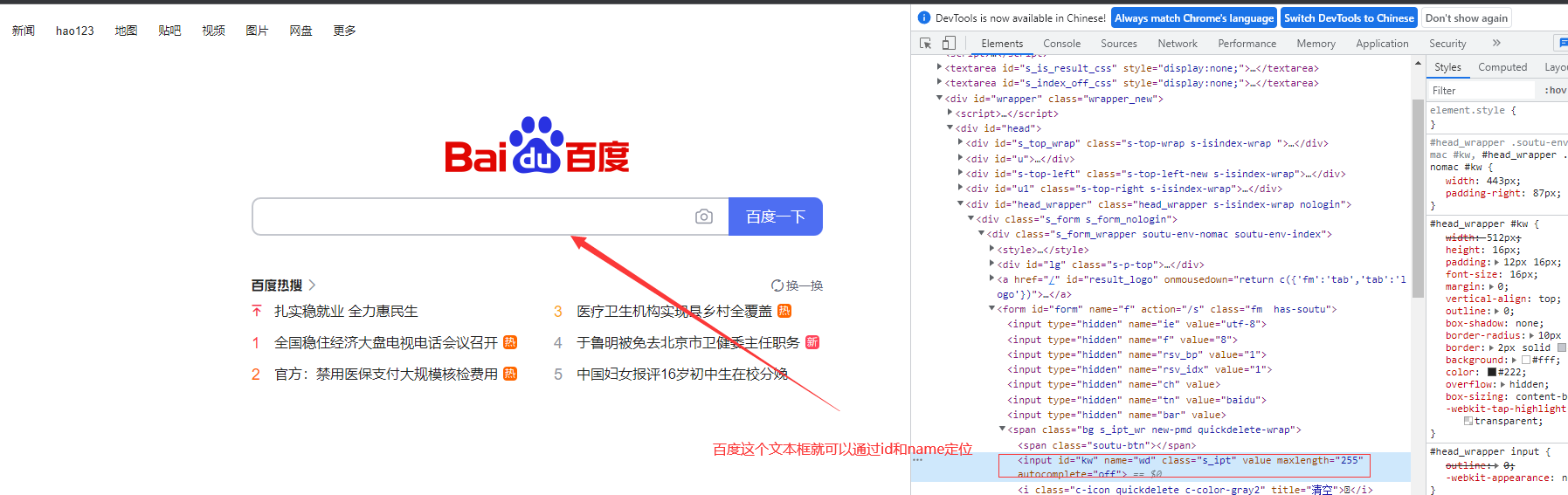
Task: Click the 百度一下 search button
Action: point(776,217)
